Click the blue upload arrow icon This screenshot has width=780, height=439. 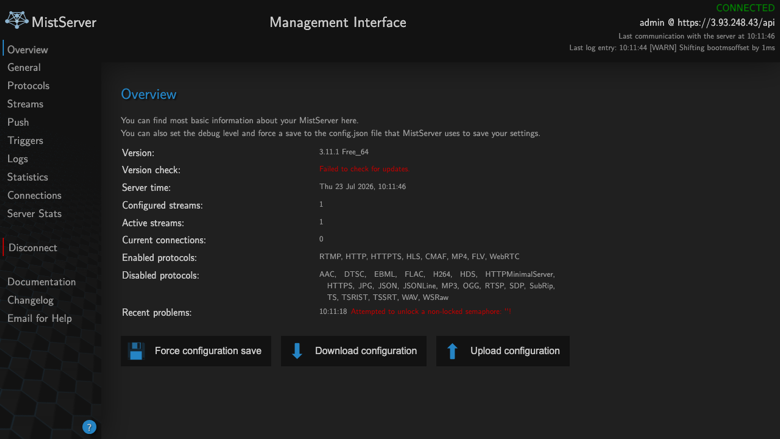[x=452, y=351]
